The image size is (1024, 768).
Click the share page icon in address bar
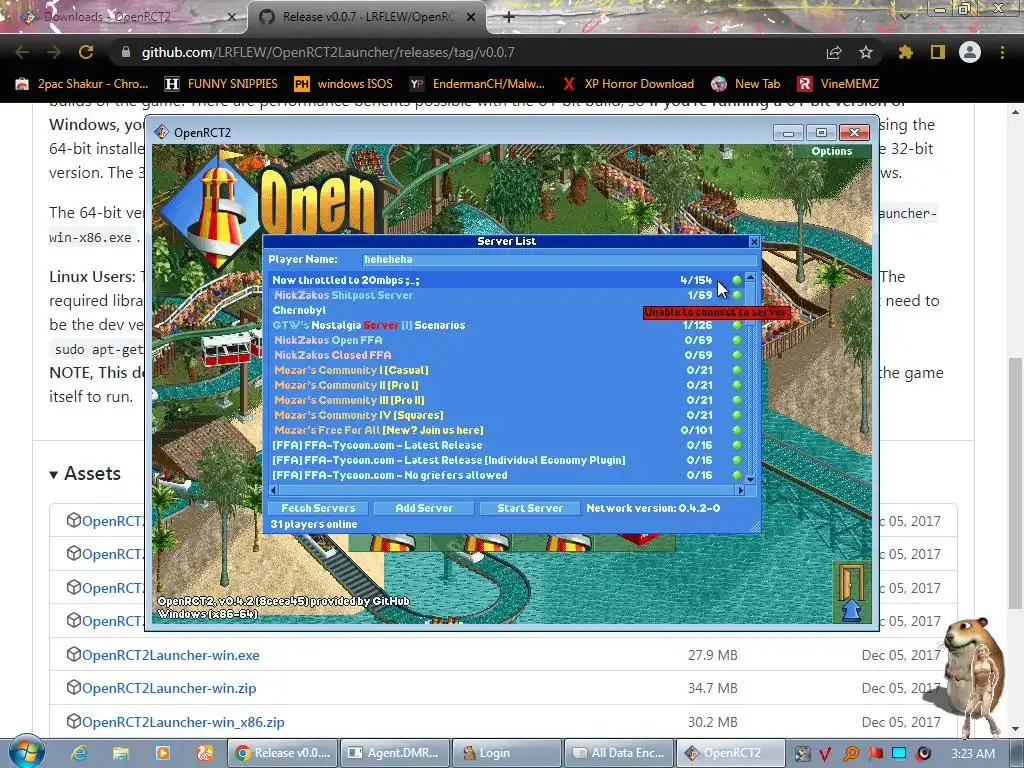834,52
